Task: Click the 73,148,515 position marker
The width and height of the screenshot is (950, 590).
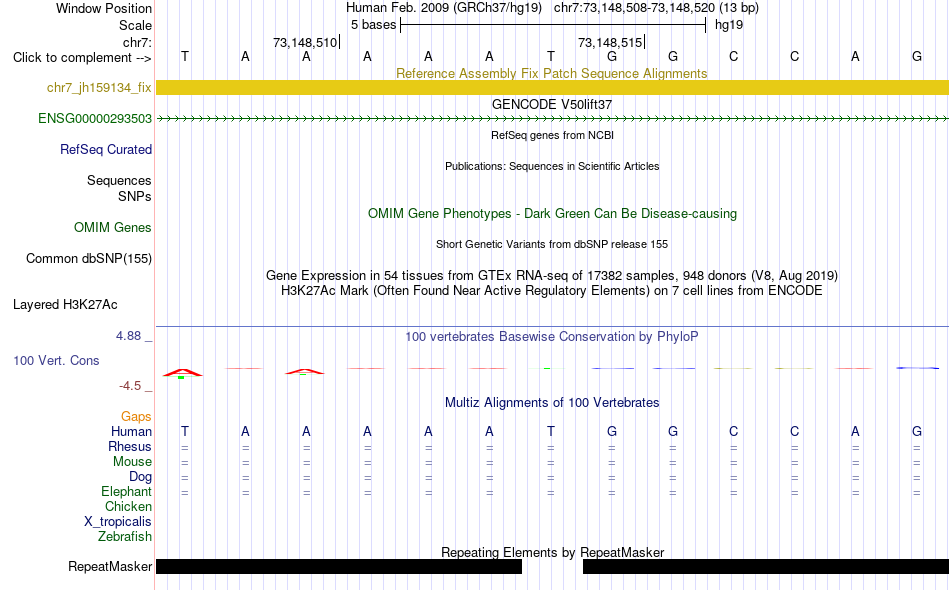Action: click(x=611, y=42)
